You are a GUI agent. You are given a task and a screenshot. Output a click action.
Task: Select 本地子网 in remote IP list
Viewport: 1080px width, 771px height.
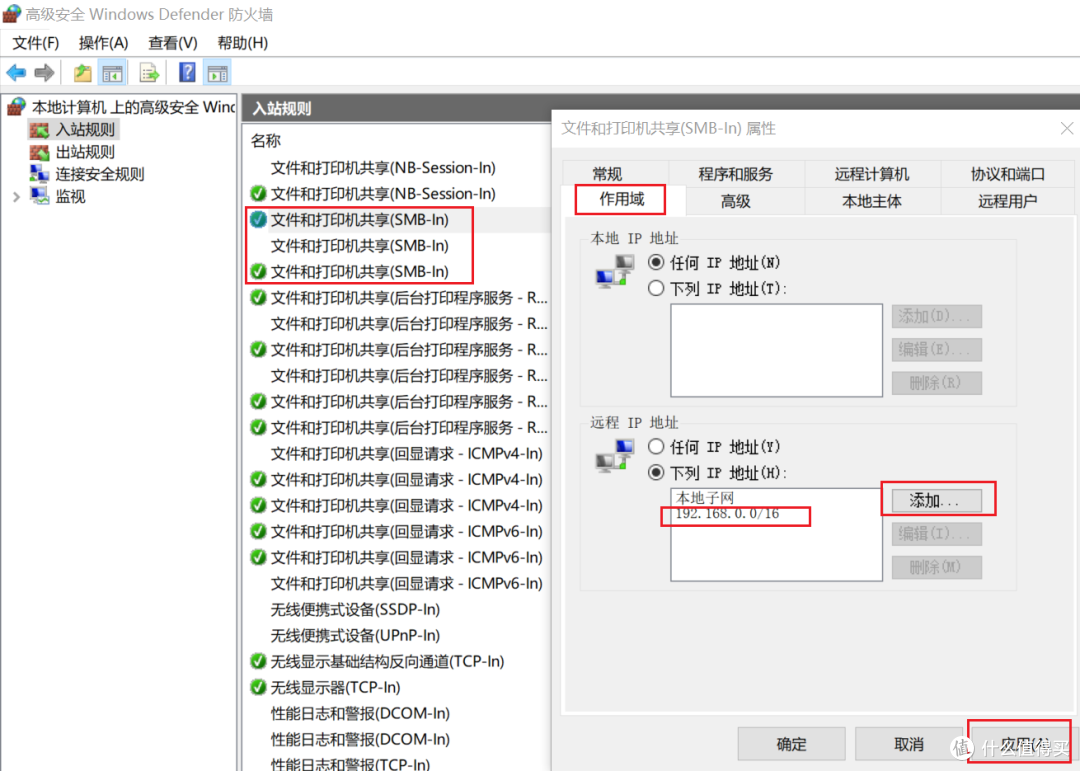[x=705, y=497]
